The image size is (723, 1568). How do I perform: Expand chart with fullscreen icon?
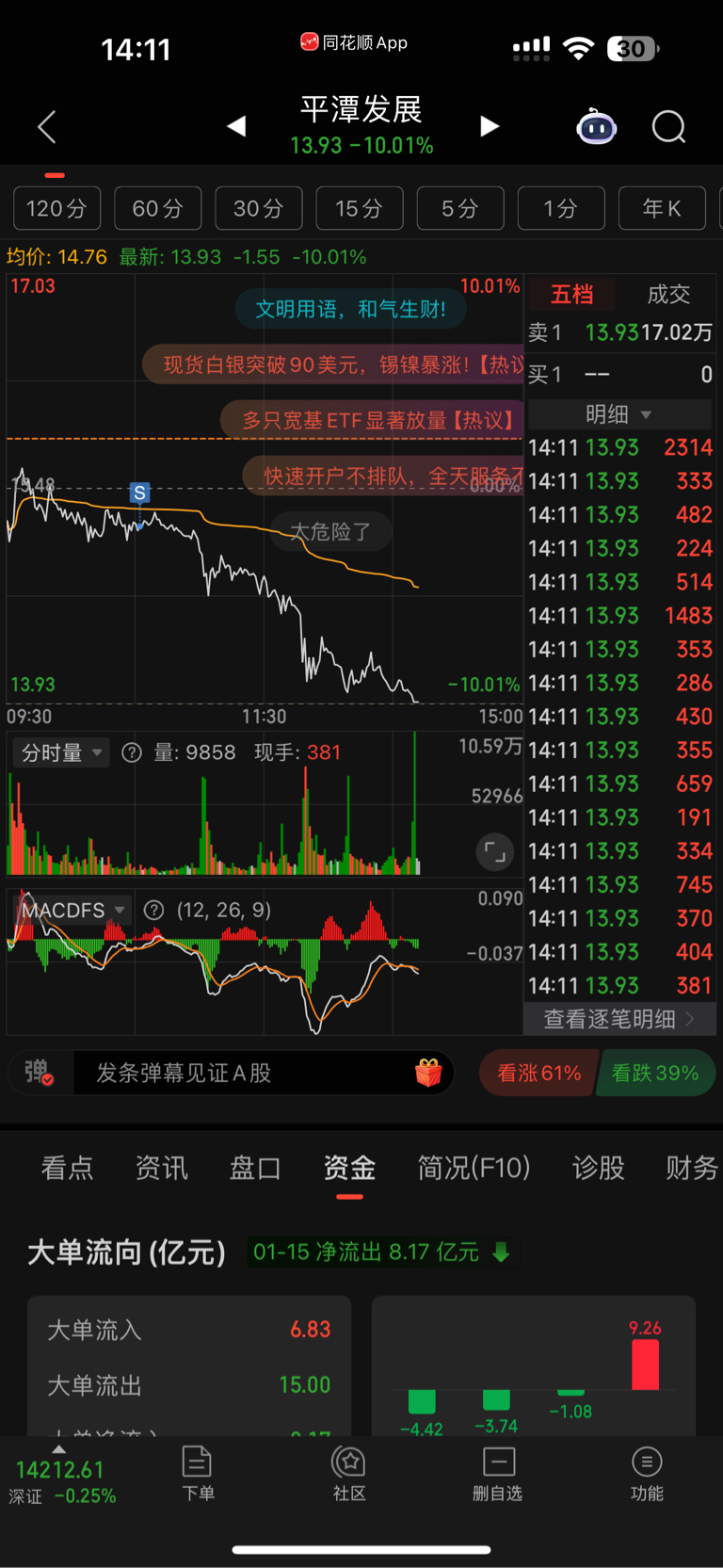(495, 853)
